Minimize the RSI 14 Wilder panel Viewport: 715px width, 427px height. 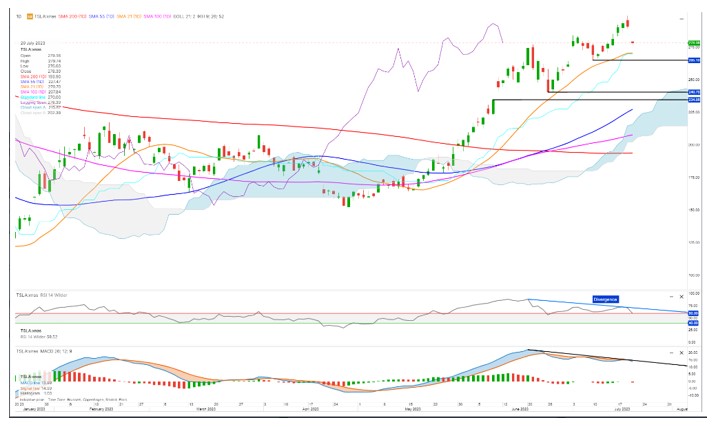[671, 297]
